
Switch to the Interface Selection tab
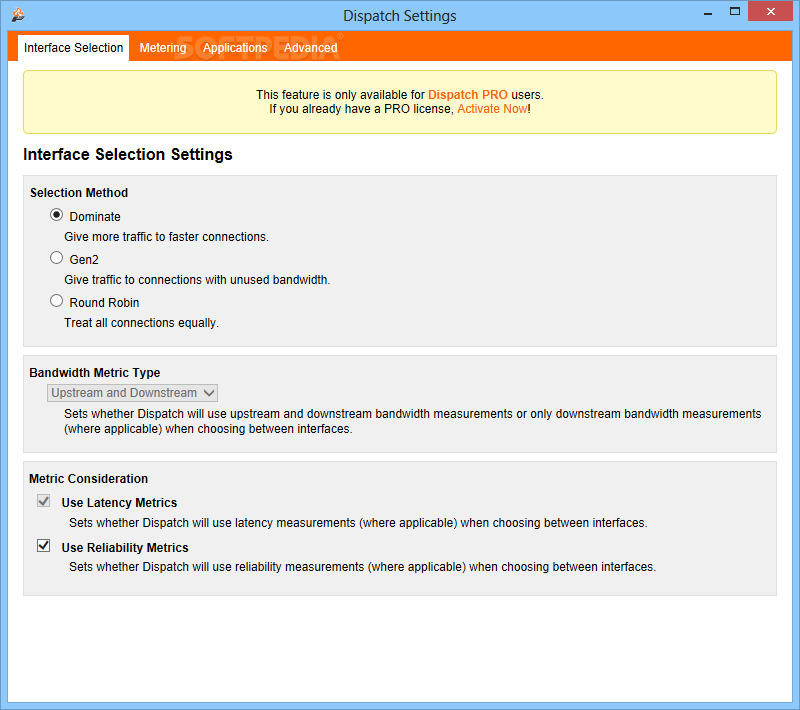point(73,48)
